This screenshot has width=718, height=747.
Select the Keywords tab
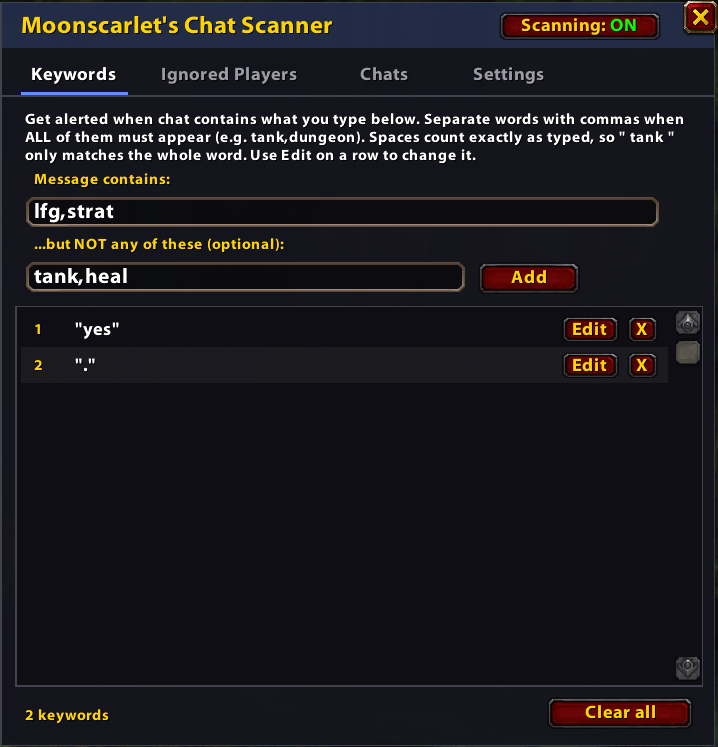(x=74, y=74)
